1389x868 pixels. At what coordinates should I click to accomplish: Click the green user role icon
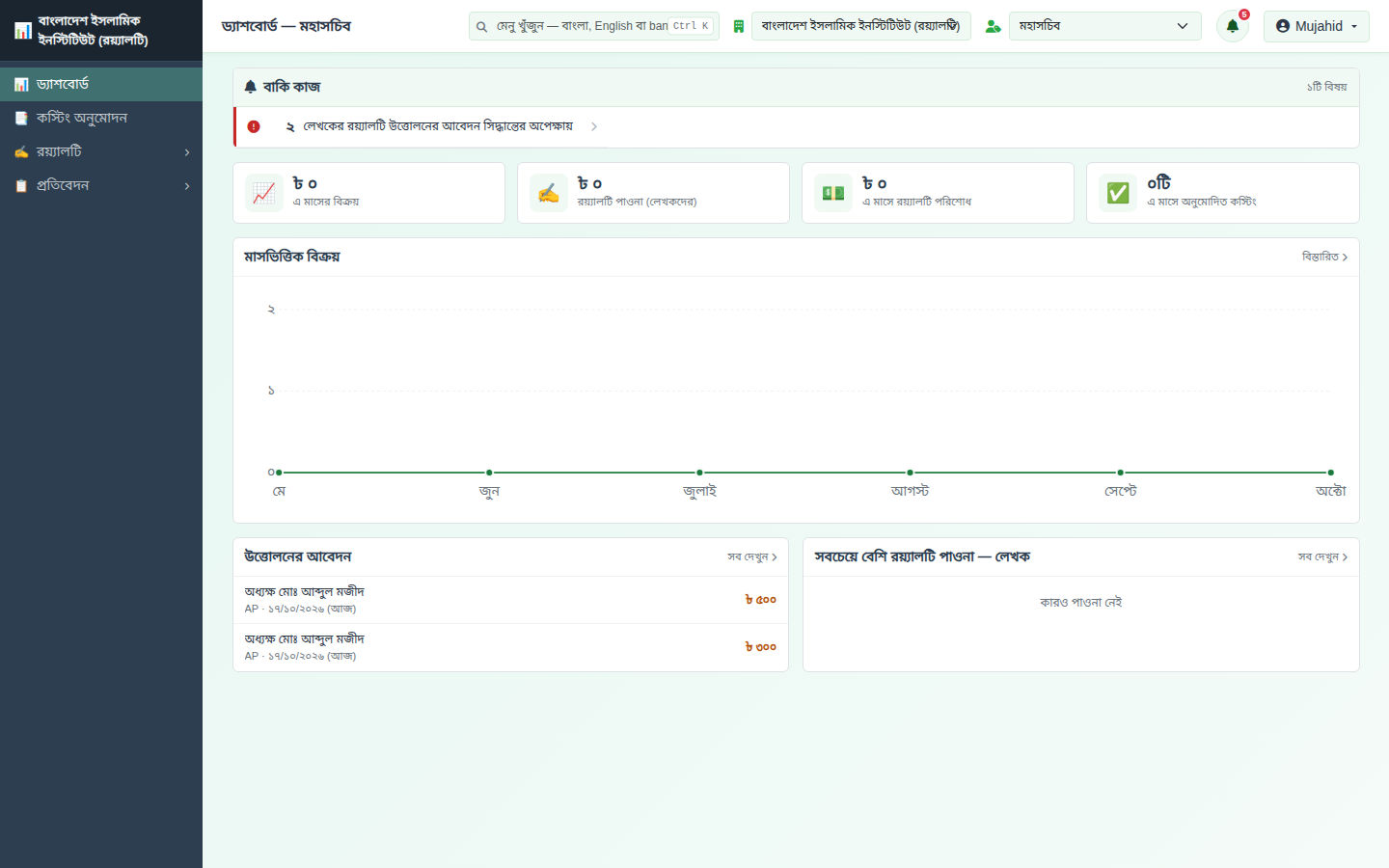pos(993,26)
